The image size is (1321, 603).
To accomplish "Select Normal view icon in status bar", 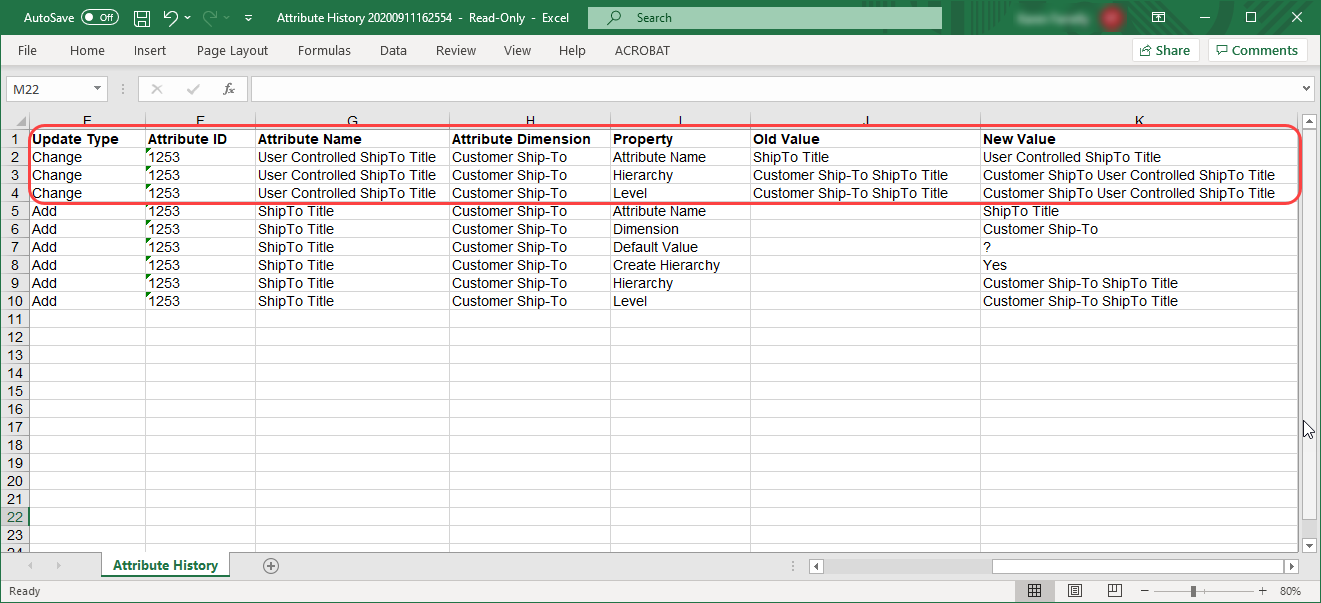I will click(x=1035, y=591).
